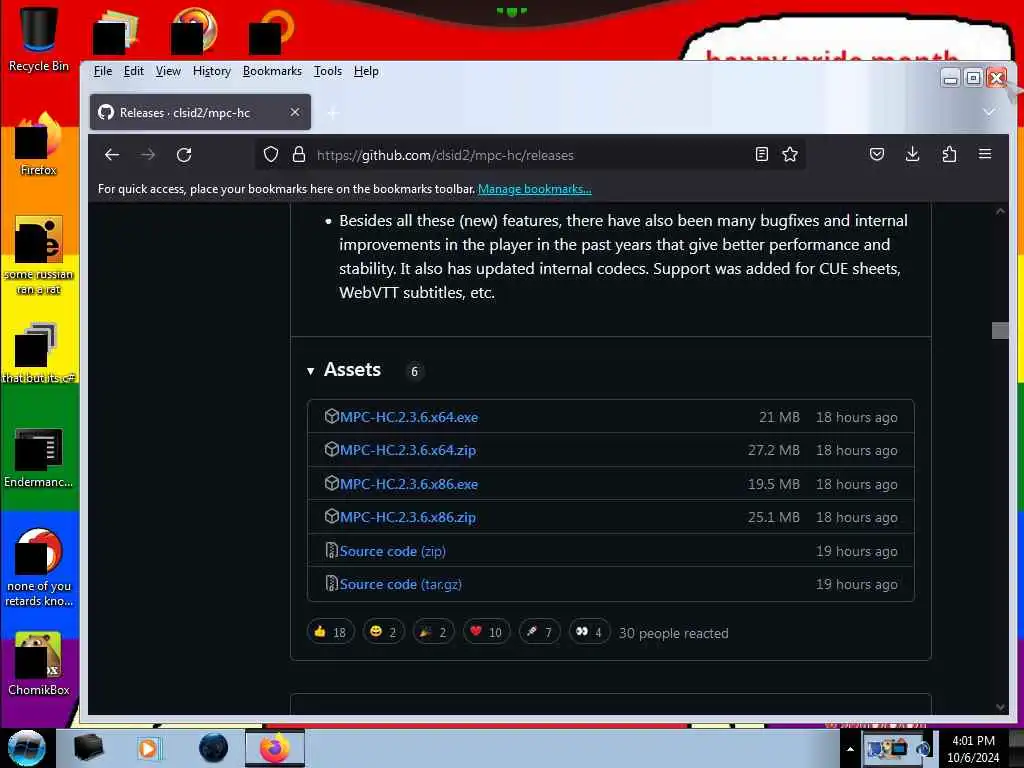Go back with the browser back arrow
1024x768 pixels.
pyautogui.click(x=112, y=155)
